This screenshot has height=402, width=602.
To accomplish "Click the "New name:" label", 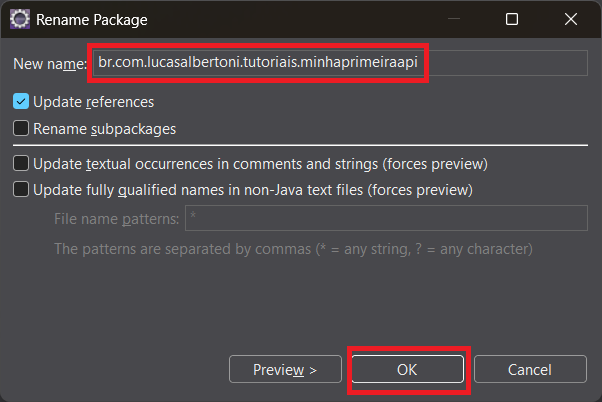I will 50,64.
